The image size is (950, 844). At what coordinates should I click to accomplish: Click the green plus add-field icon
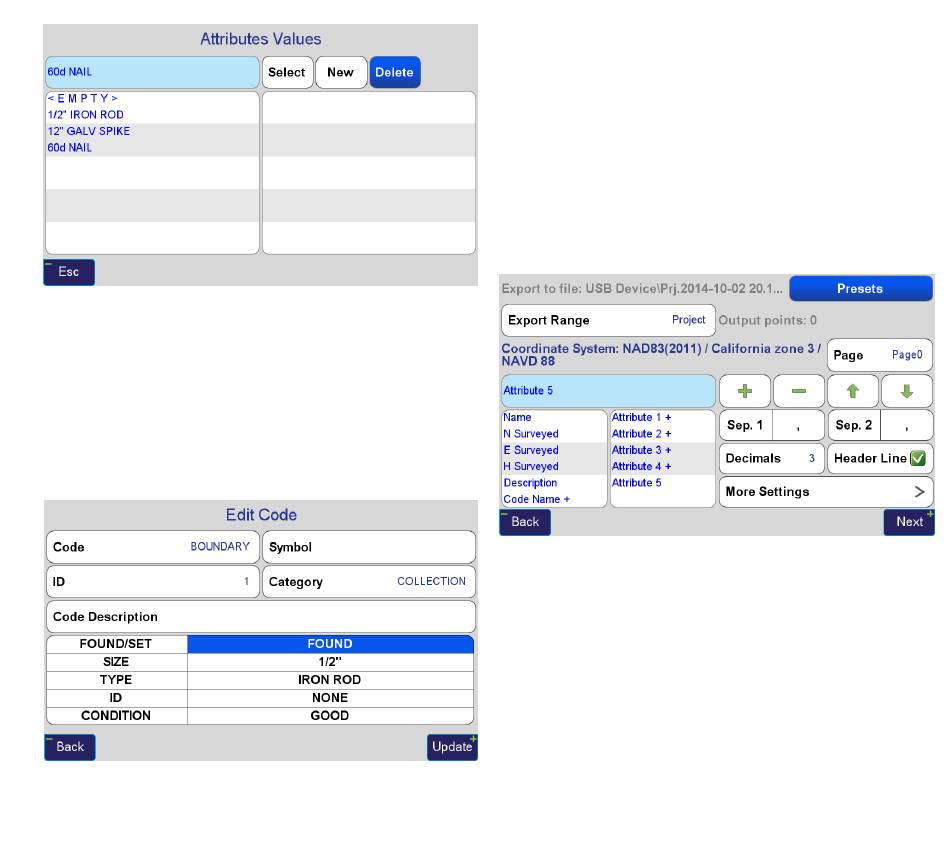[745, 391]
